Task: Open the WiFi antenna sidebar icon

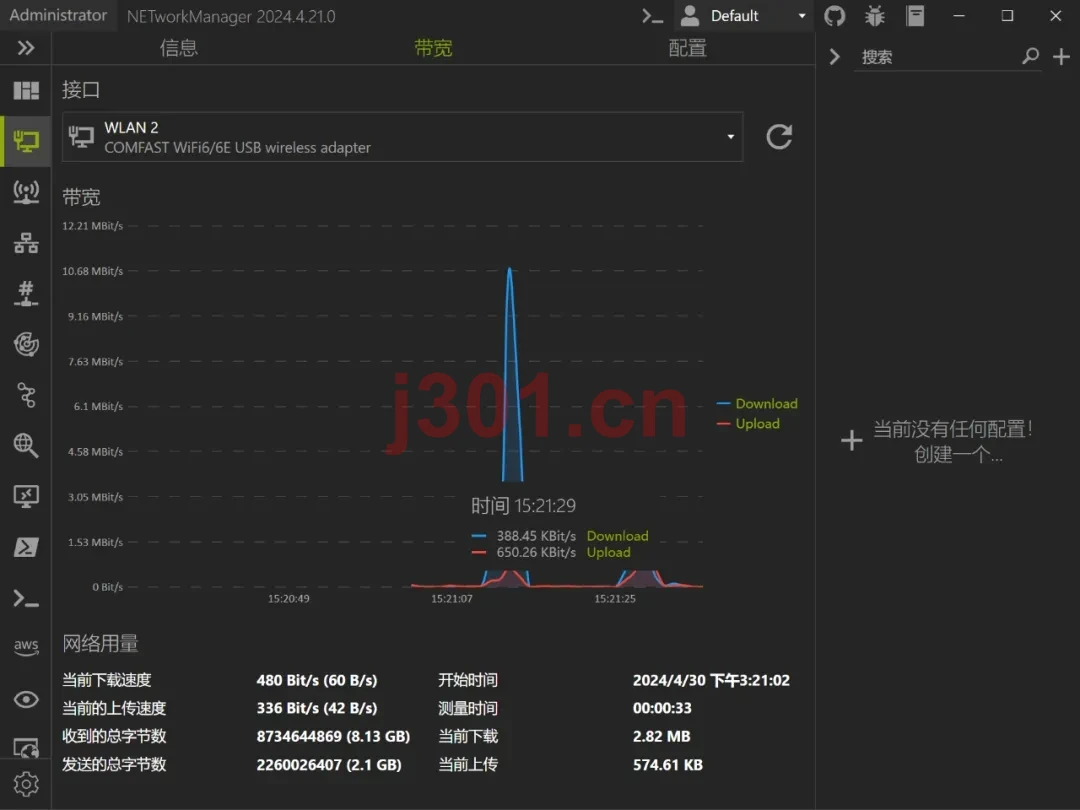Action: click(25, 192)
